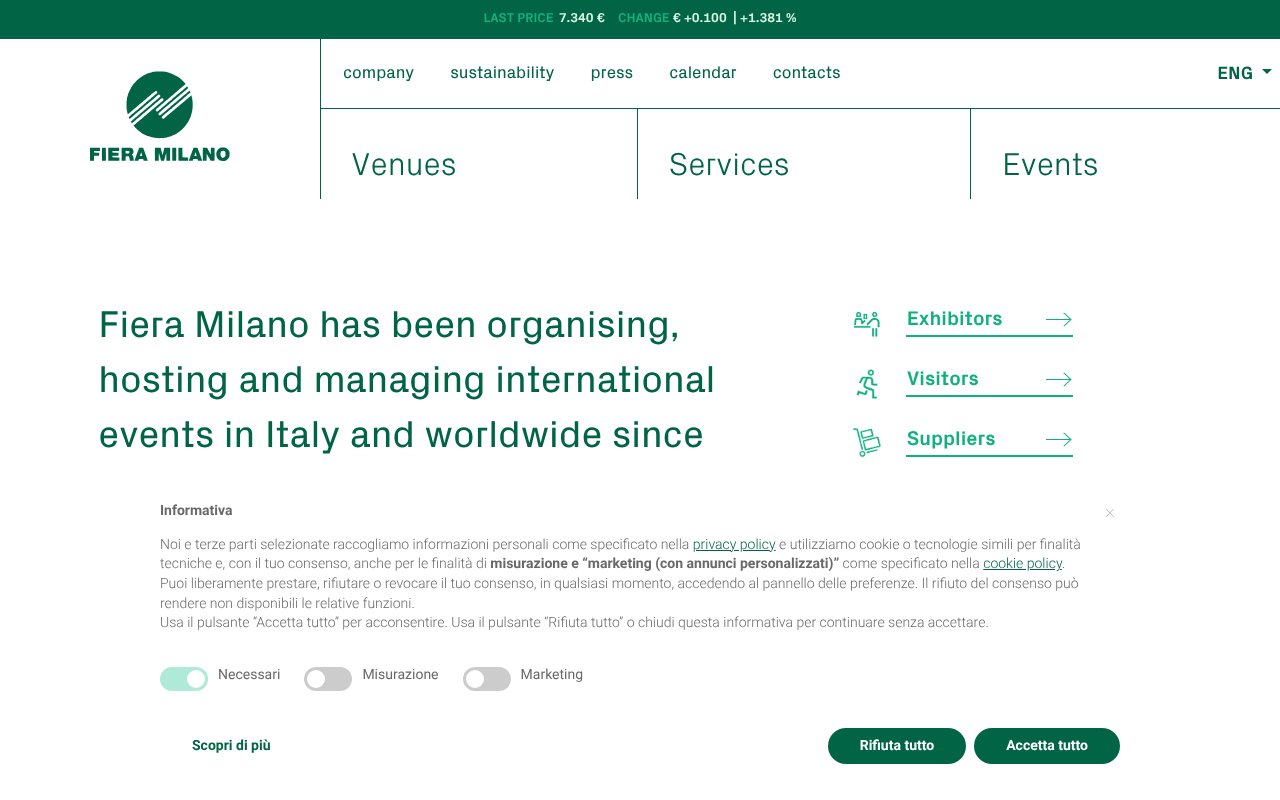Viewport: 1280px width, 800px height.
Task: Click the Suppliers hand truck icon
Action: (x=866, y=442)
